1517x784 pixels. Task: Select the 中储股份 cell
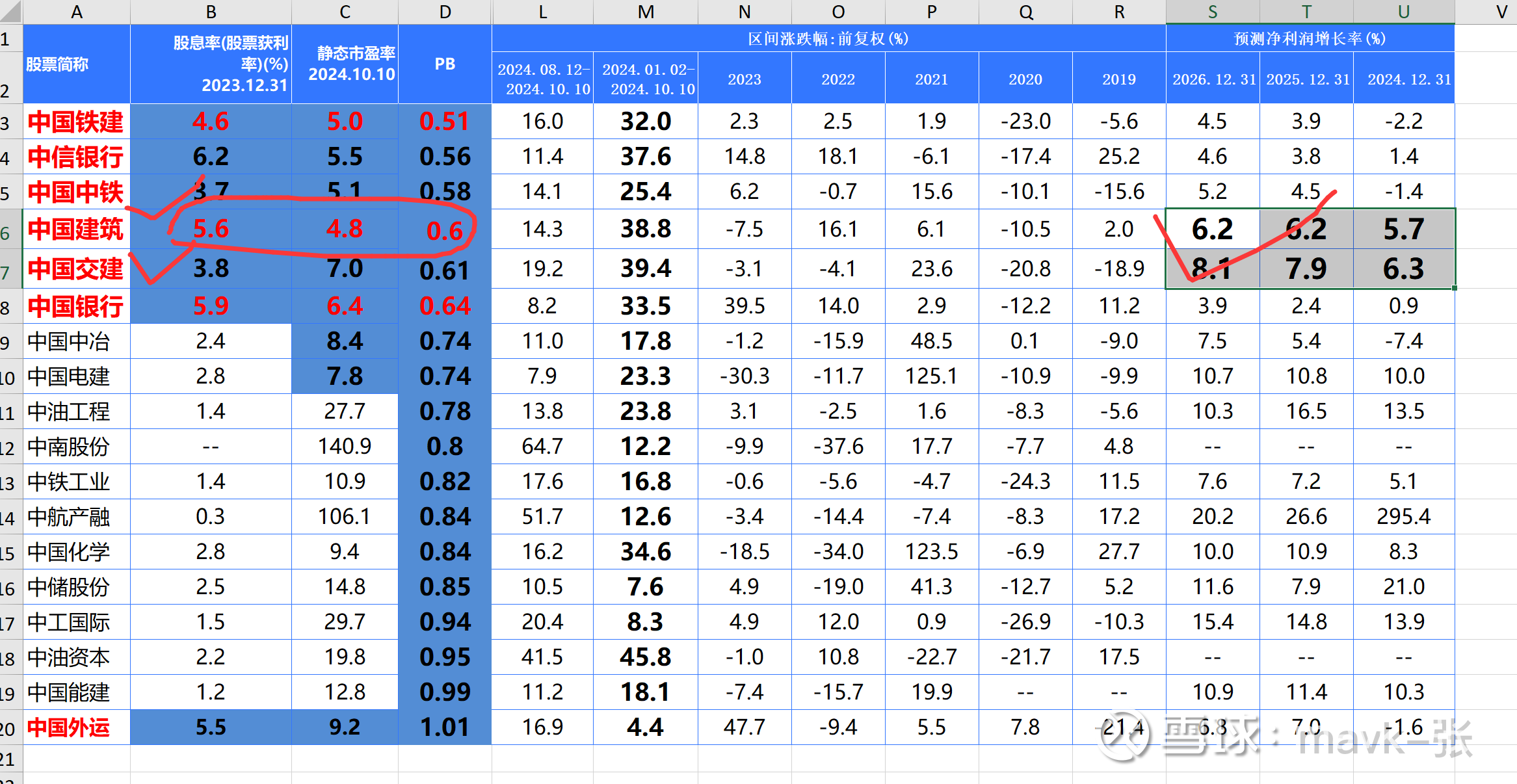click(77, 587)
